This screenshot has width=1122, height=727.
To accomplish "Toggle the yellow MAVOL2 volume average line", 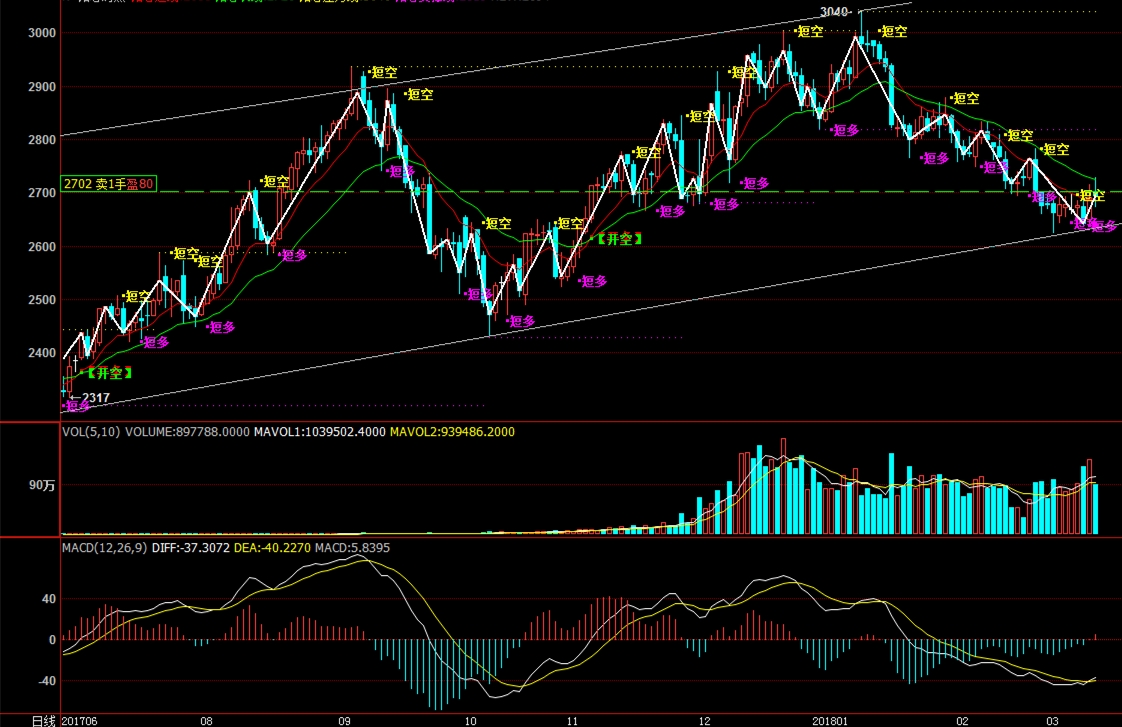I will [x=452, y=432].
